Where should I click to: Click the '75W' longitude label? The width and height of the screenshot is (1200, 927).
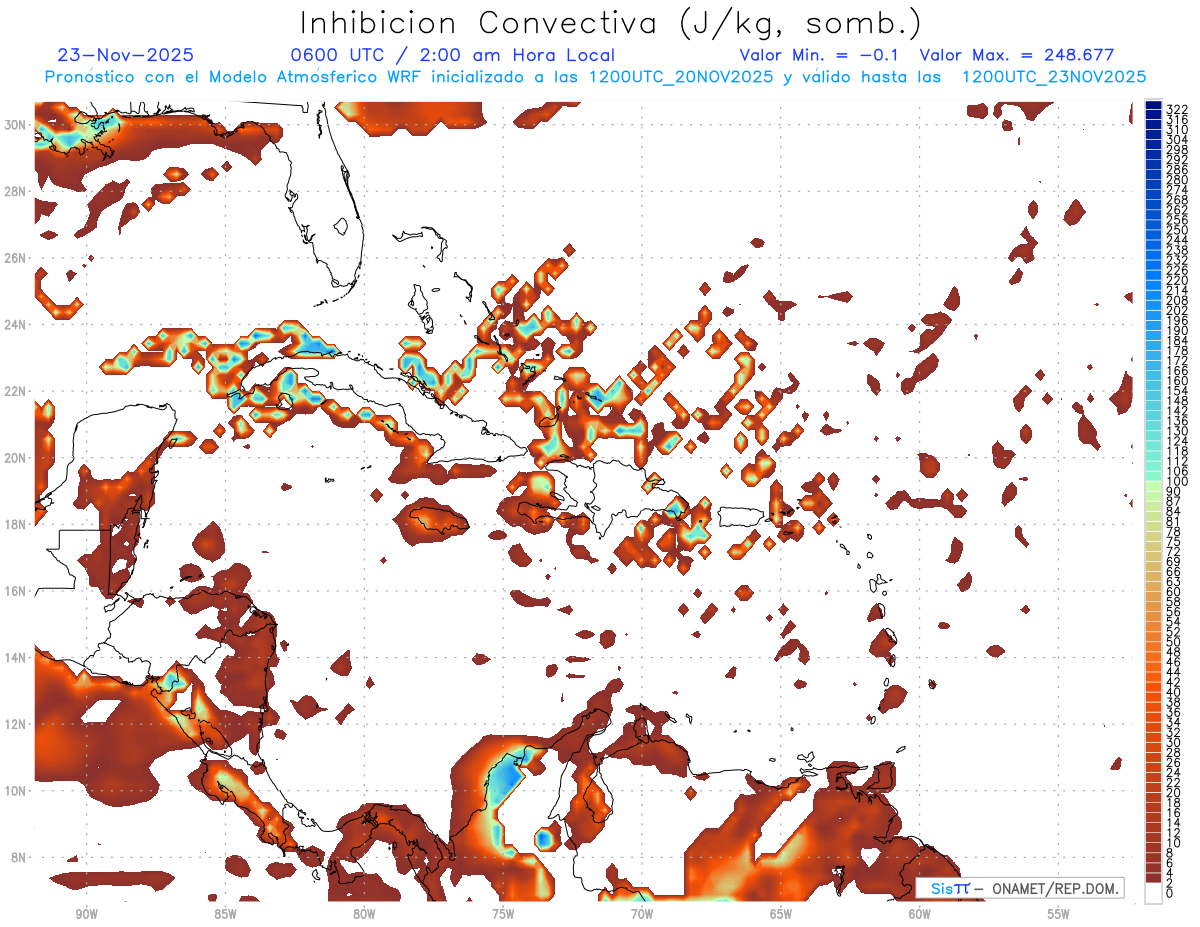503,914
